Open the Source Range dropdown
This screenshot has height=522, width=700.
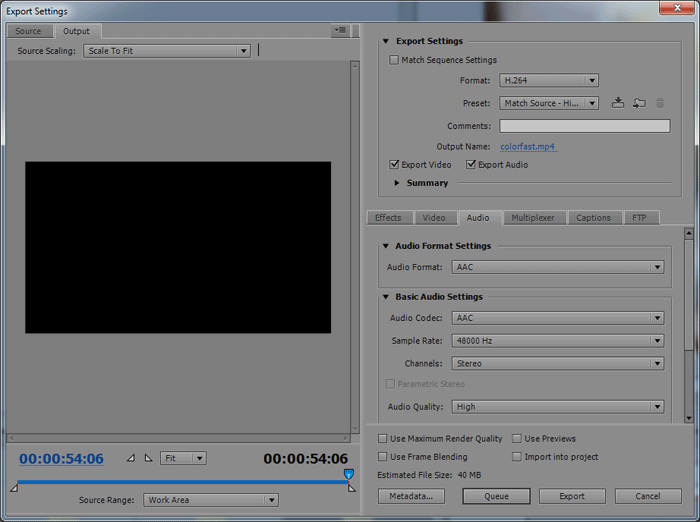click(211, 500)
